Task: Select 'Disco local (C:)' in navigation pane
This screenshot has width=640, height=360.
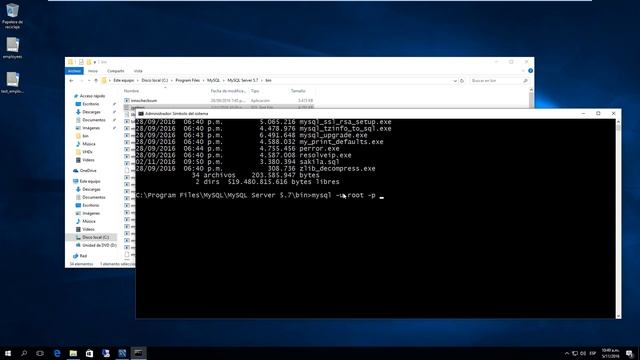Action: point(95,237)
